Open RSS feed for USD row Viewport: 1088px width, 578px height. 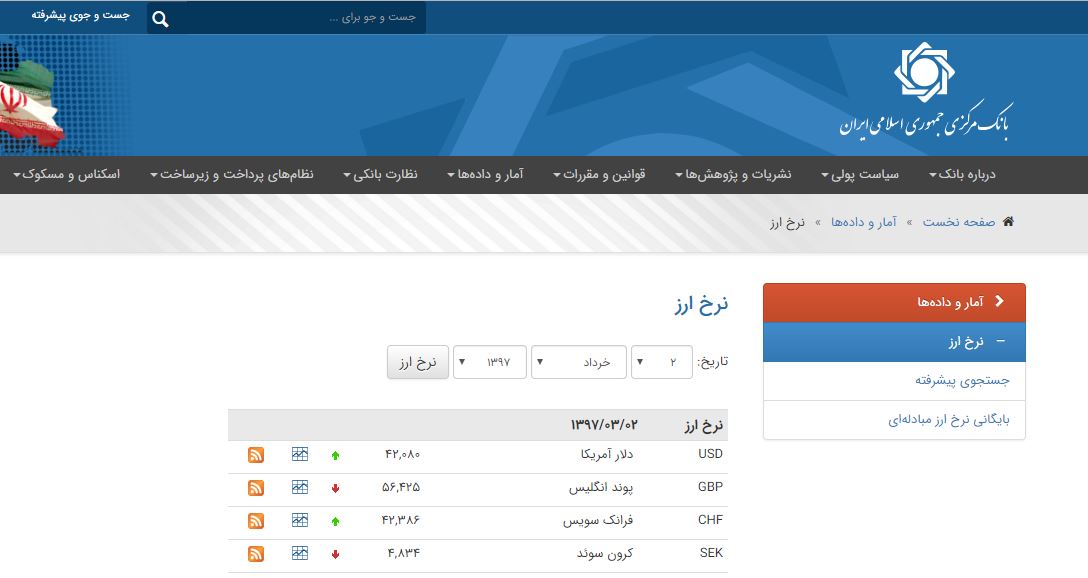click(256, 455)
